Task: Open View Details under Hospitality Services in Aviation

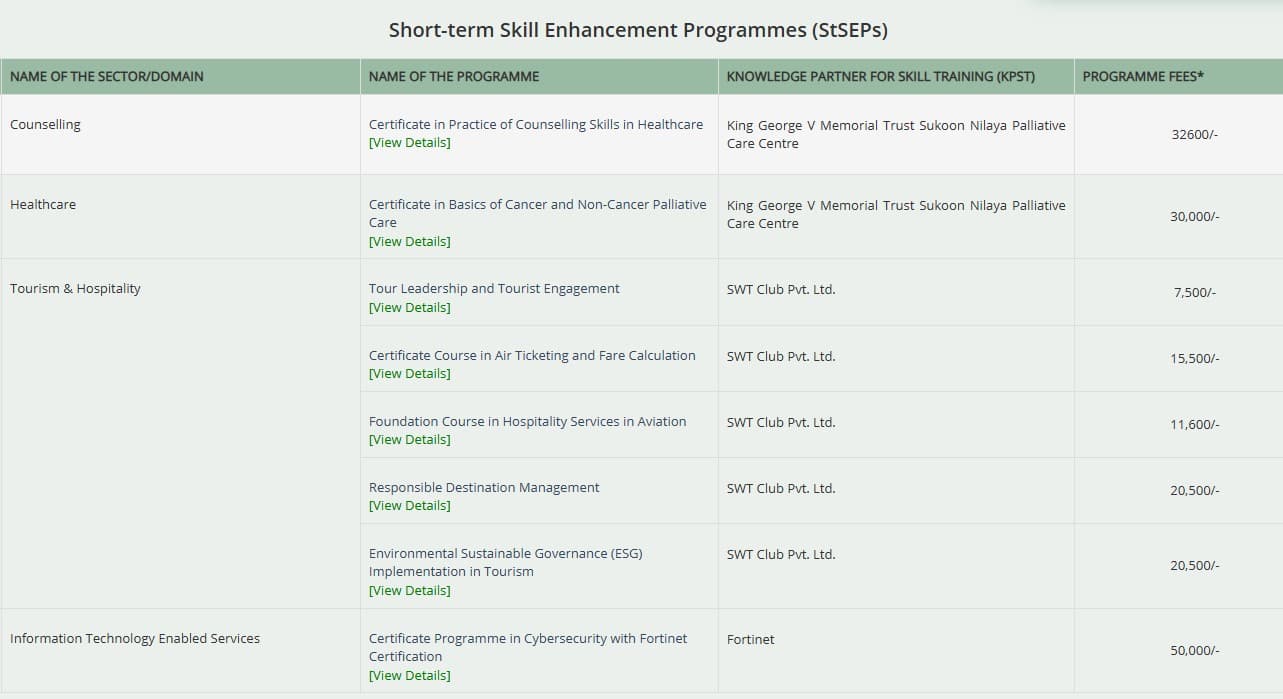Action: pos(409,440)
